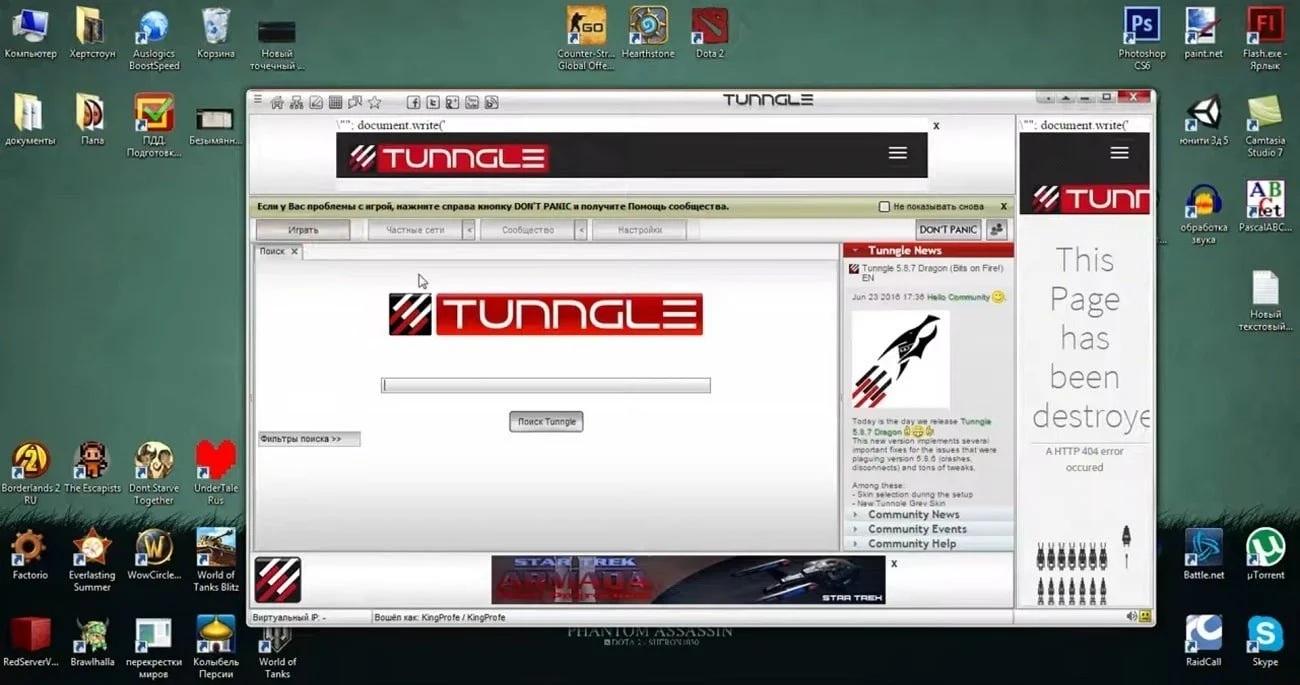The image size is (1300, 685).
Task: Collapse the Tunngle News panel header
Action: click(928, 250)
